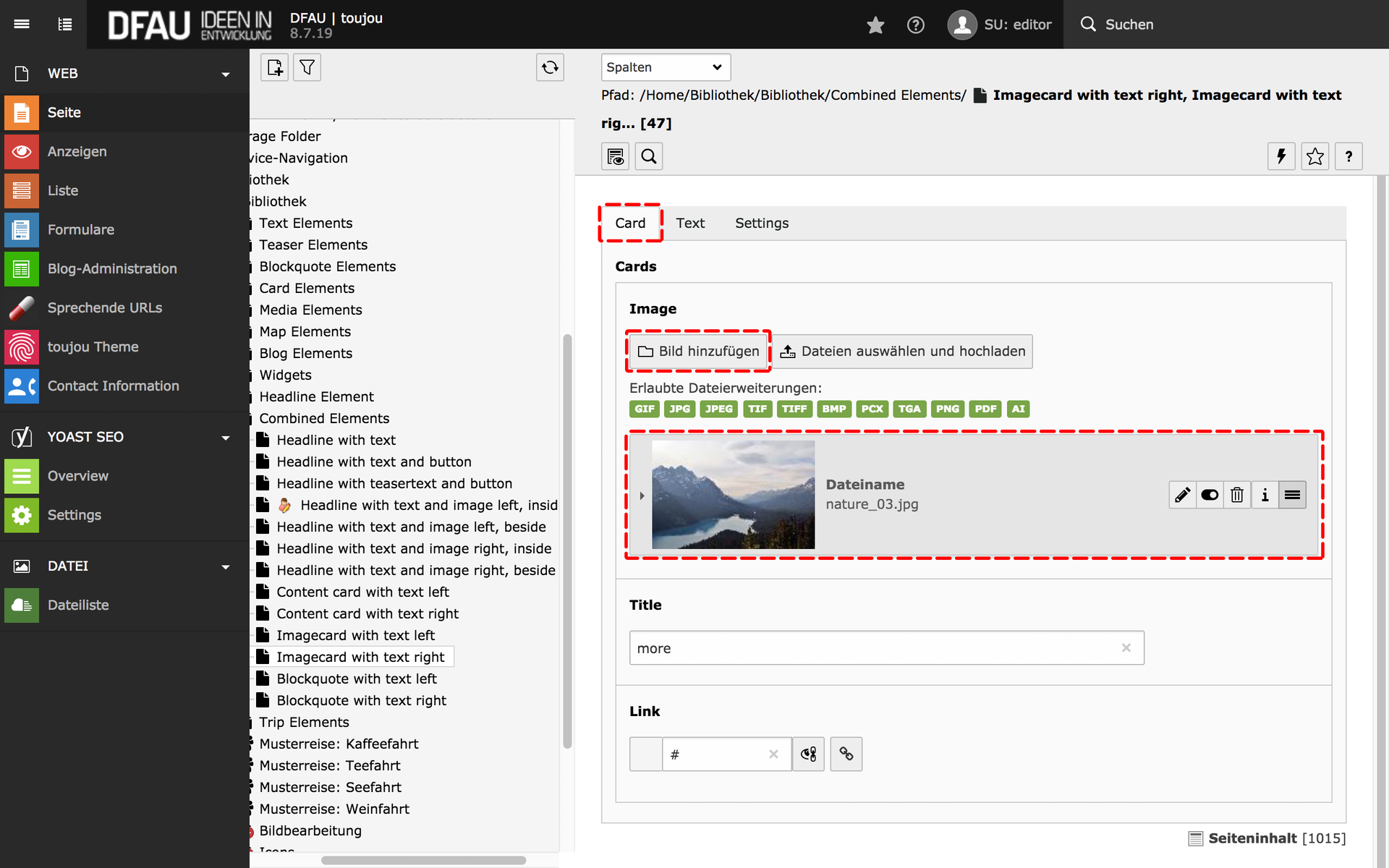The width and height of the screenshot is (1389, 868).
Task: Toggle the minimize module menu hamburger icon
Action: tap(22, 24)
